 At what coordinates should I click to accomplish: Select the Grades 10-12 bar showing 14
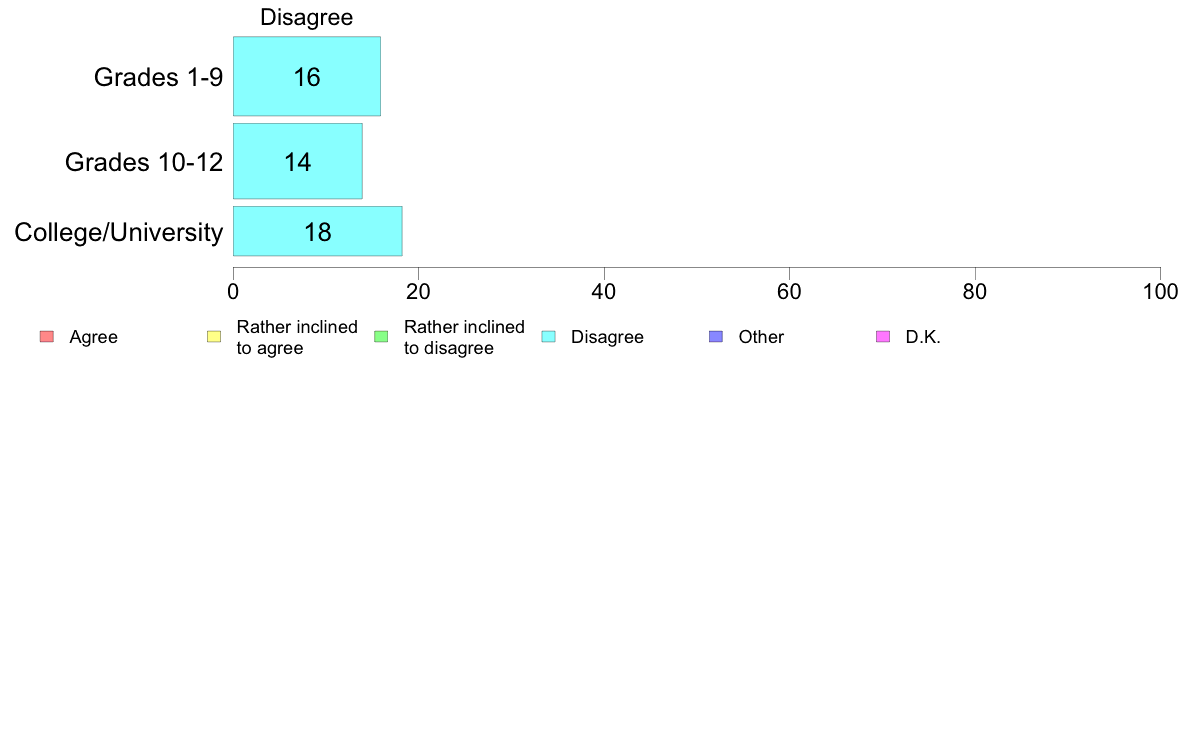[298, 161]
